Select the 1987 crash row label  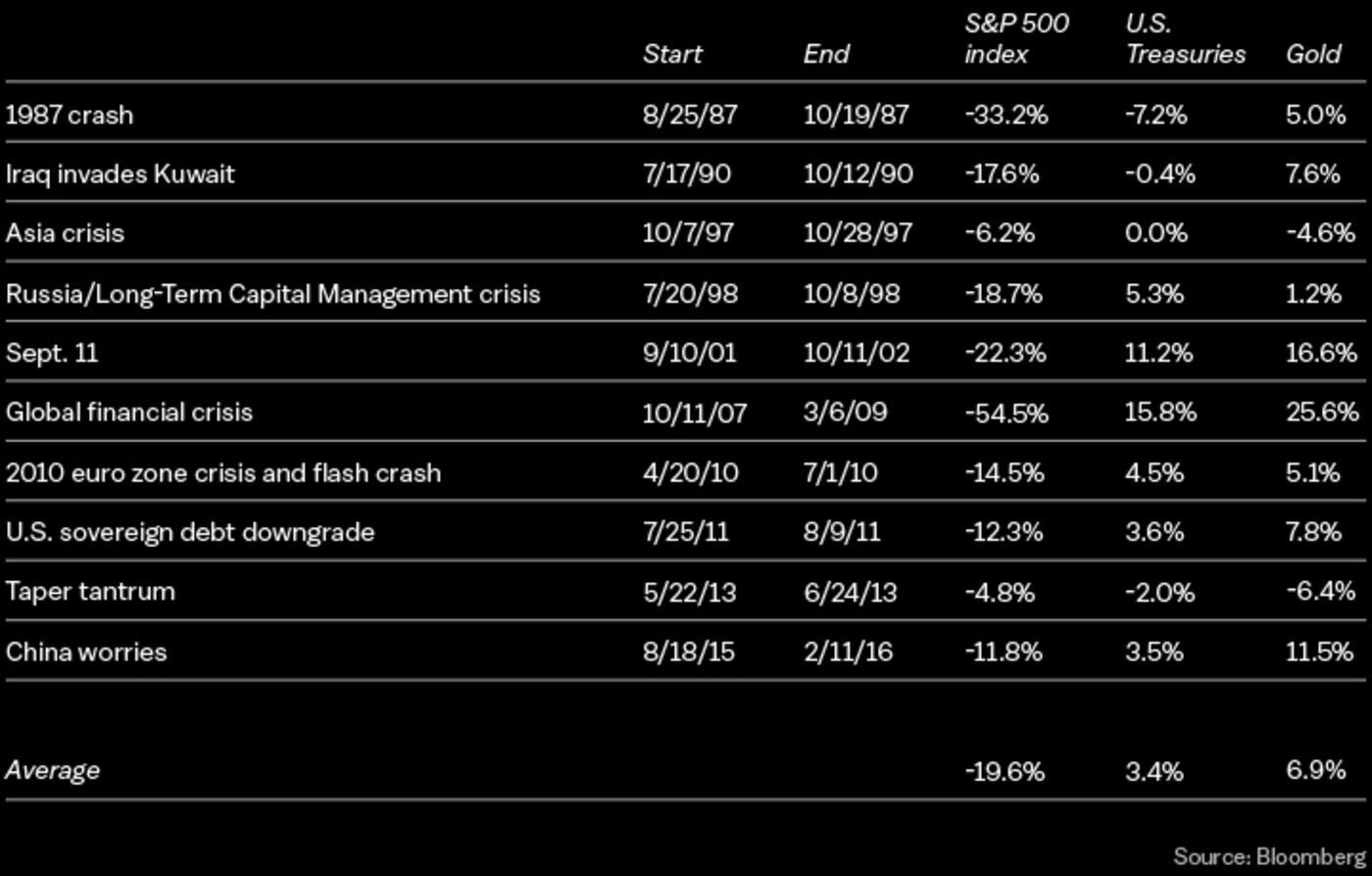[70, 115]
